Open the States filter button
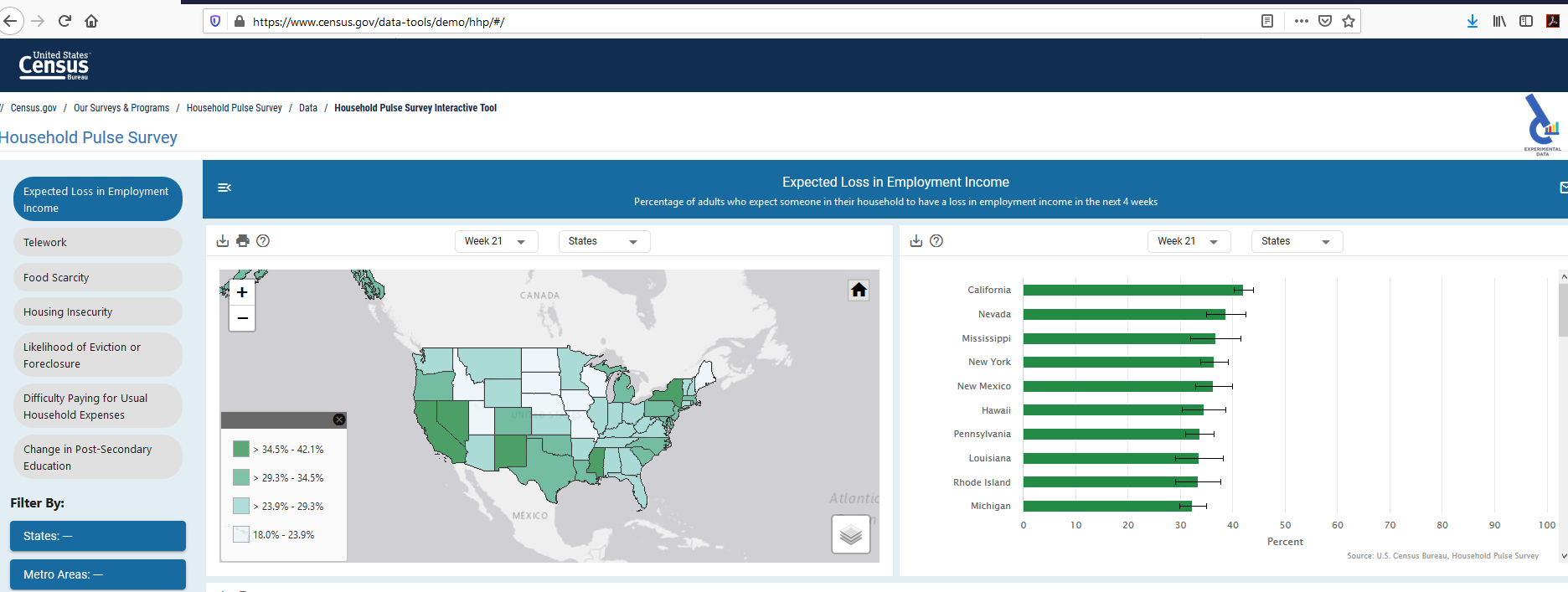Screen dimensions: 1568x592 97,536
